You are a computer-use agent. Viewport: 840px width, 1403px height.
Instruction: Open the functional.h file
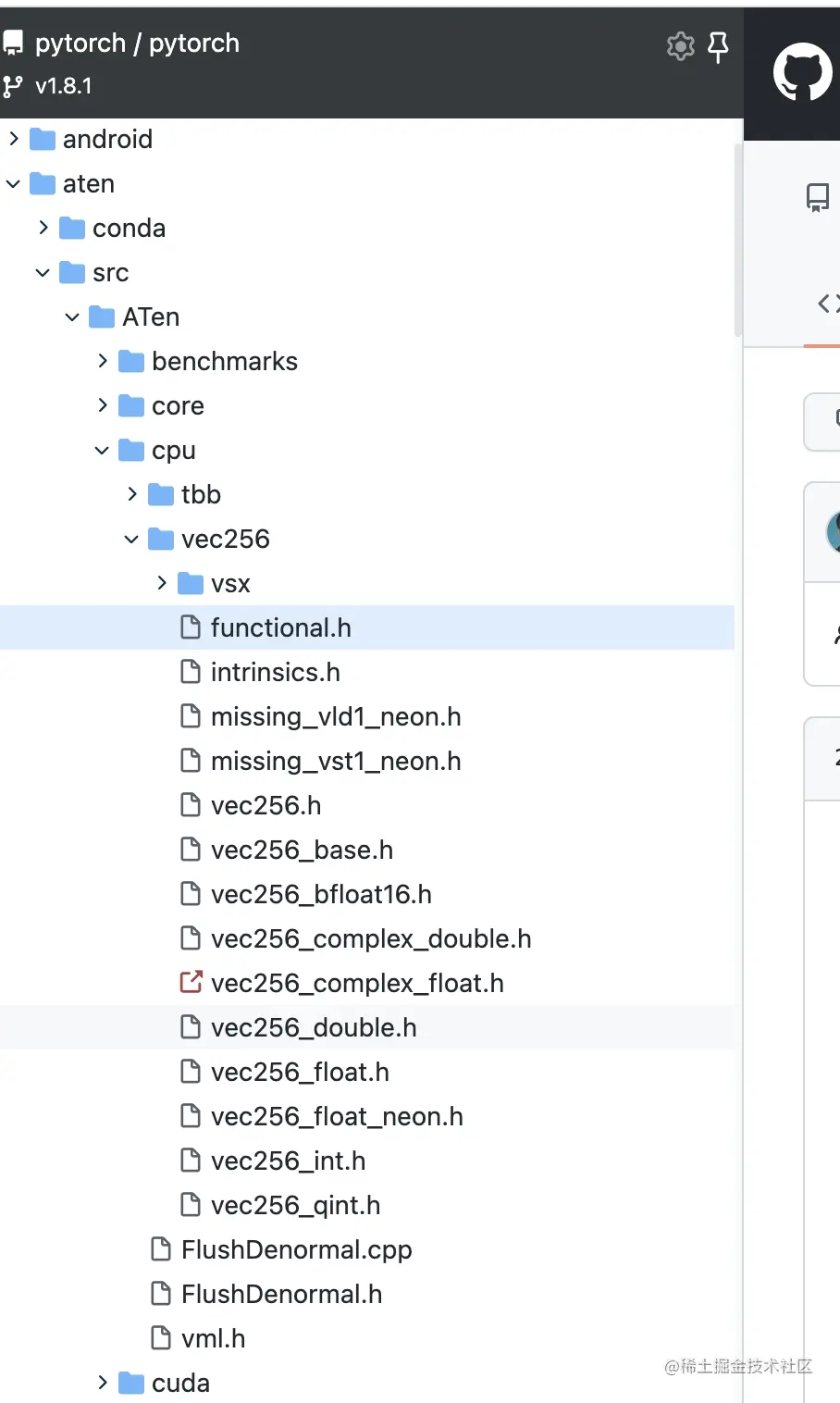[280, 627]
